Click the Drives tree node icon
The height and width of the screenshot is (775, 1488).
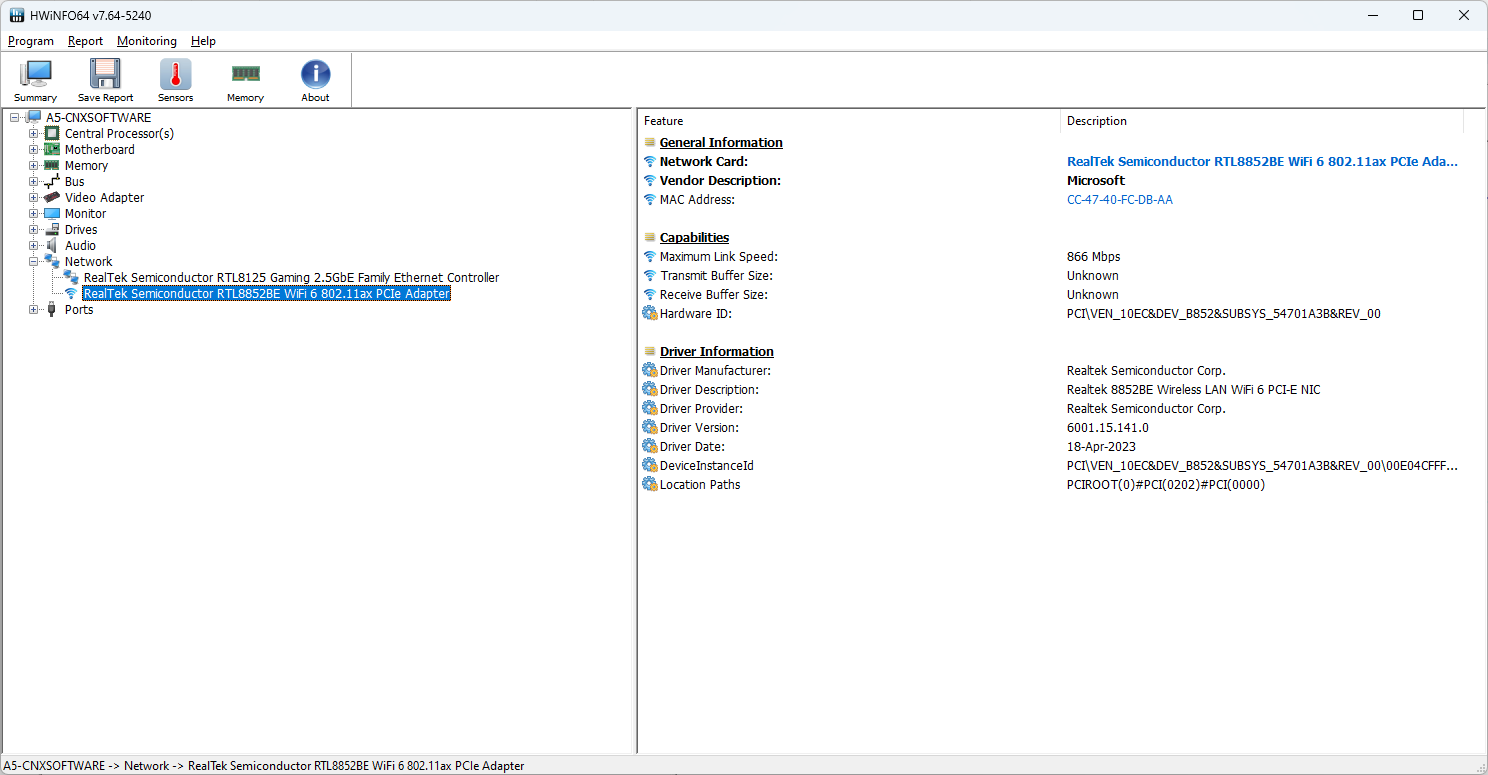click(52, 230)
